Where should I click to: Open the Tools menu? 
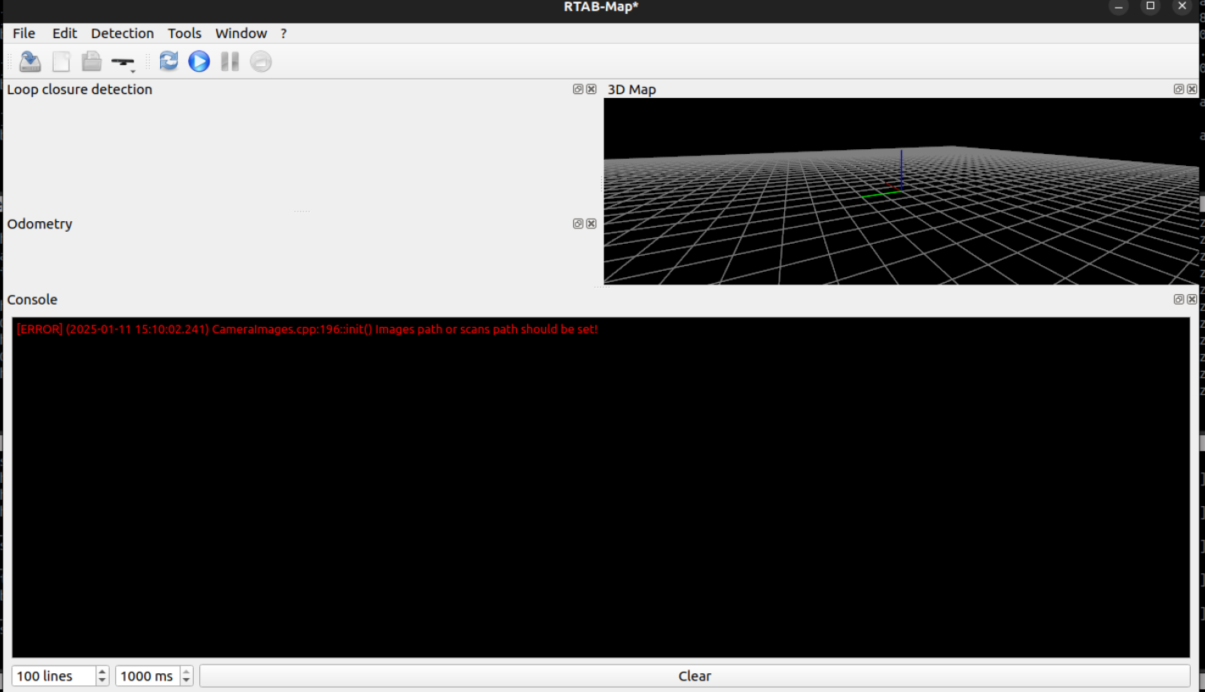click(184, 33)
